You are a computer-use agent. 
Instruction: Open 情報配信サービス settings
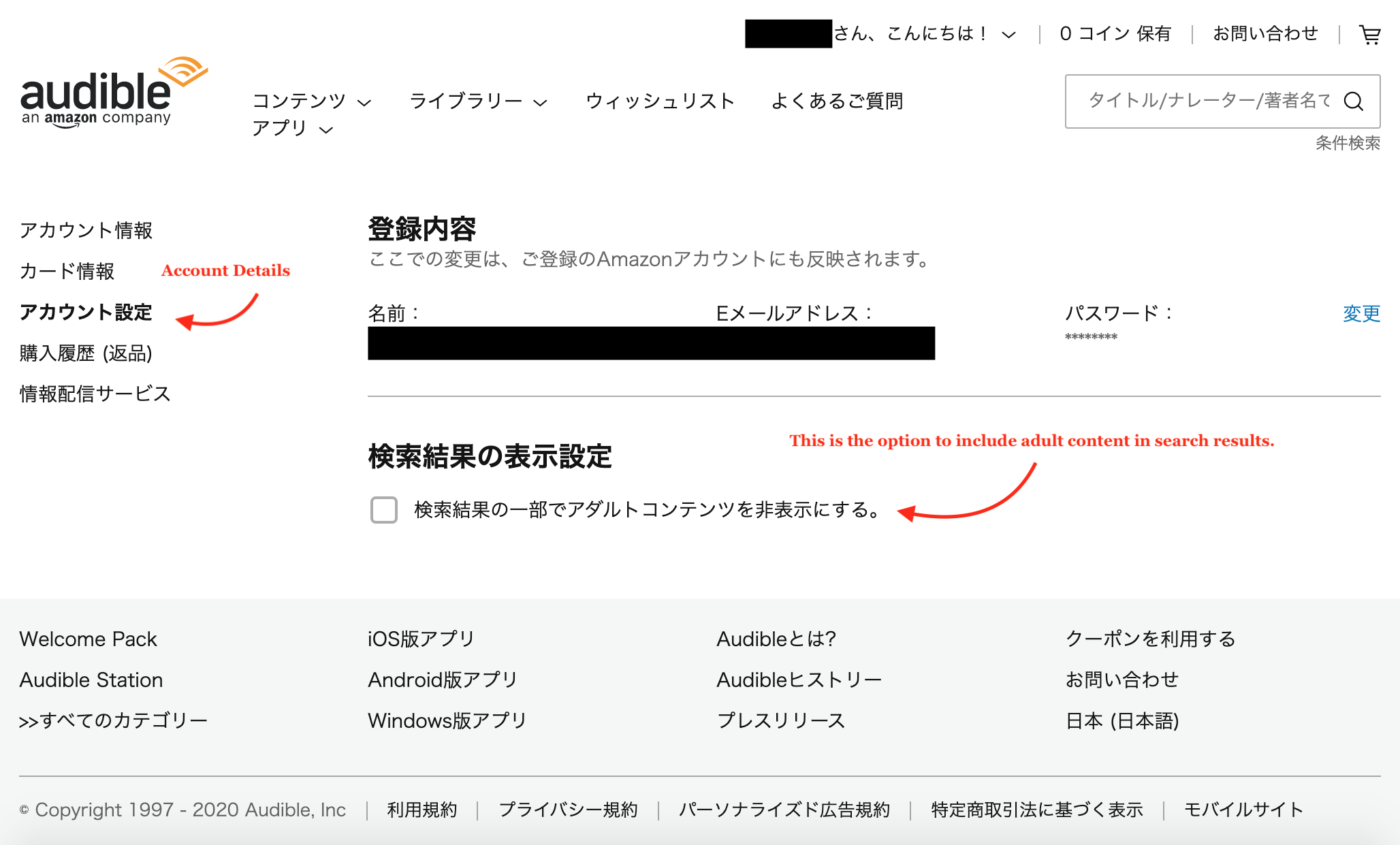[95, 394]
